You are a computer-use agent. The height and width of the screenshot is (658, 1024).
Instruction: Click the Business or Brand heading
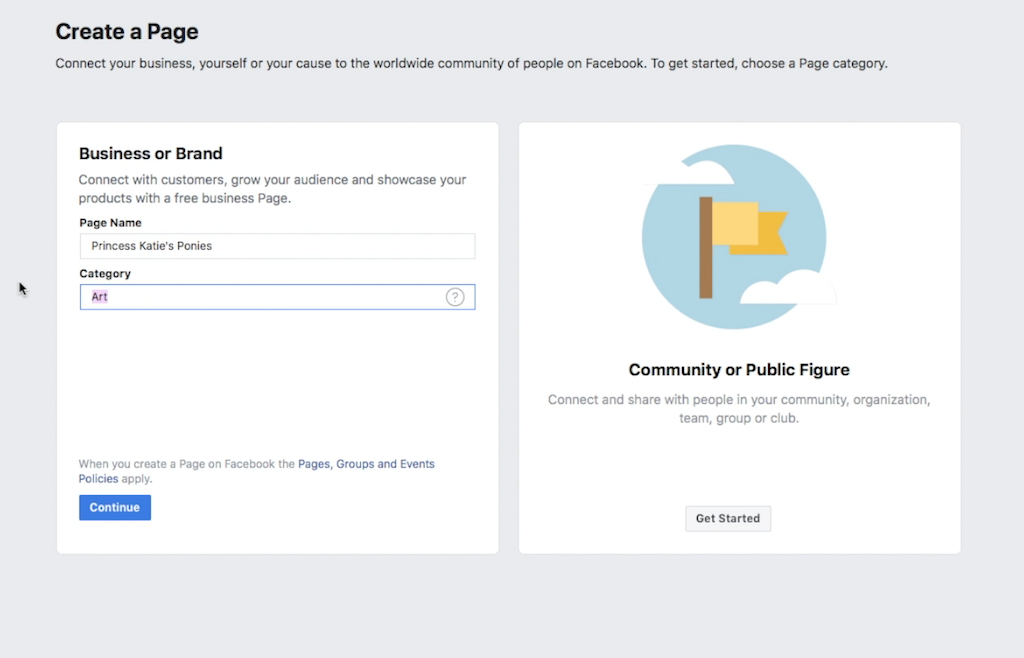[151, 153]
